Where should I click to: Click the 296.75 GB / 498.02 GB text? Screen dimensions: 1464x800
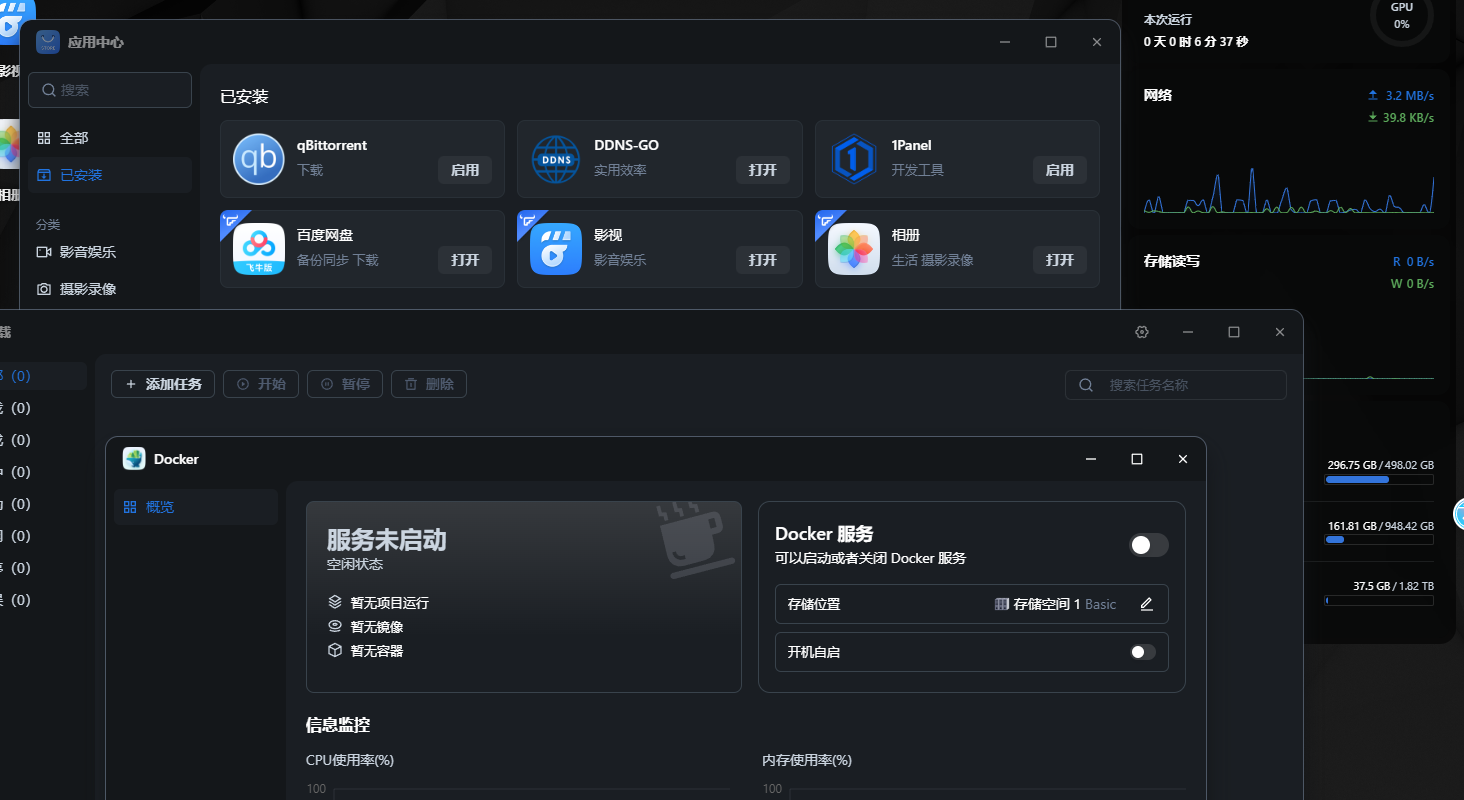1381,465
